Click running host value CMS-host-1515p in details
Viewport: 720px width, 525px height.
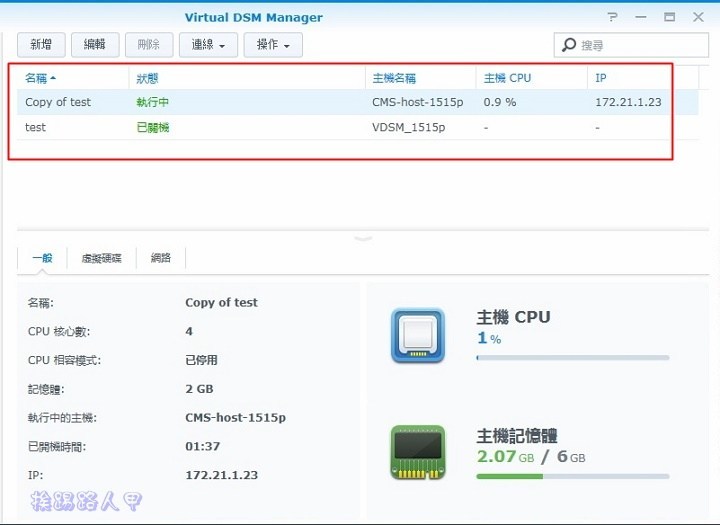tap(236, 418)
